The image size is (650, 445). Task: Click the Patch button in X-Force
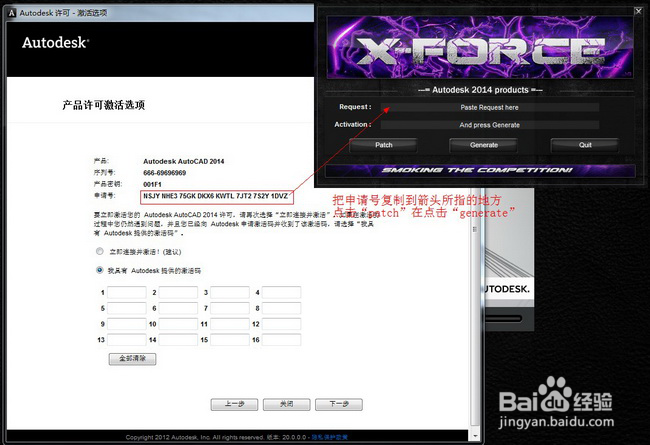pos(383,145)
